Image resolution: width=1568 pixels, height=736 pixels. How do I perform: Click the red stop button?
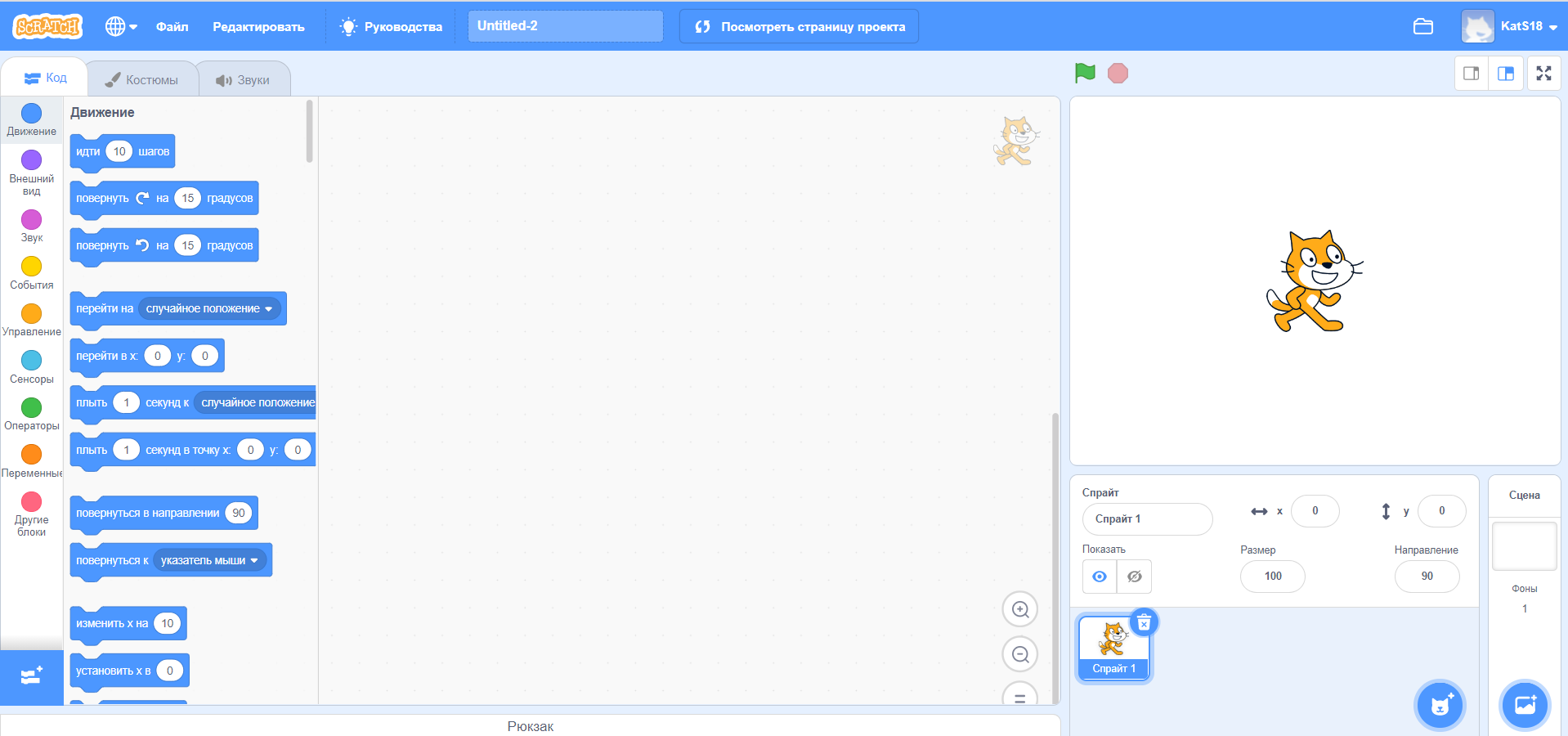pos(1118,74)
